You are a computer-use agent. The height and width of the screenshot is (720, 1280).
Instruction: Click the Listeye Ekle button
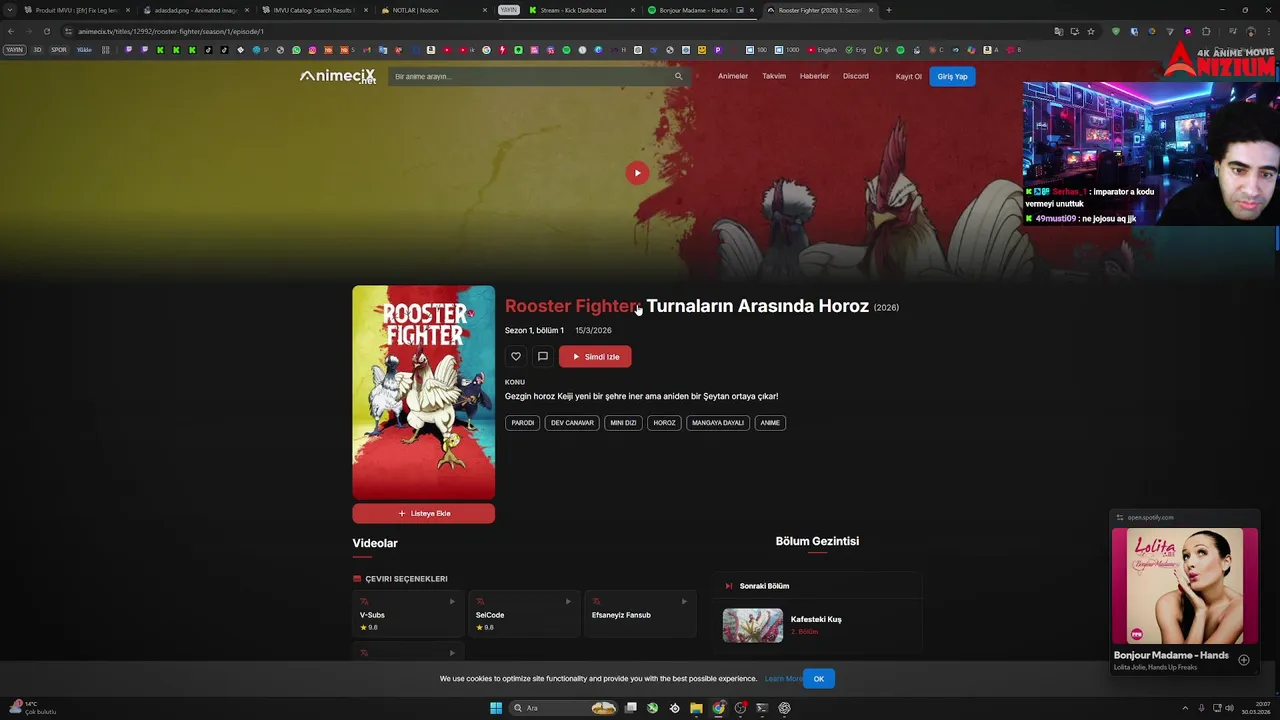423,513
